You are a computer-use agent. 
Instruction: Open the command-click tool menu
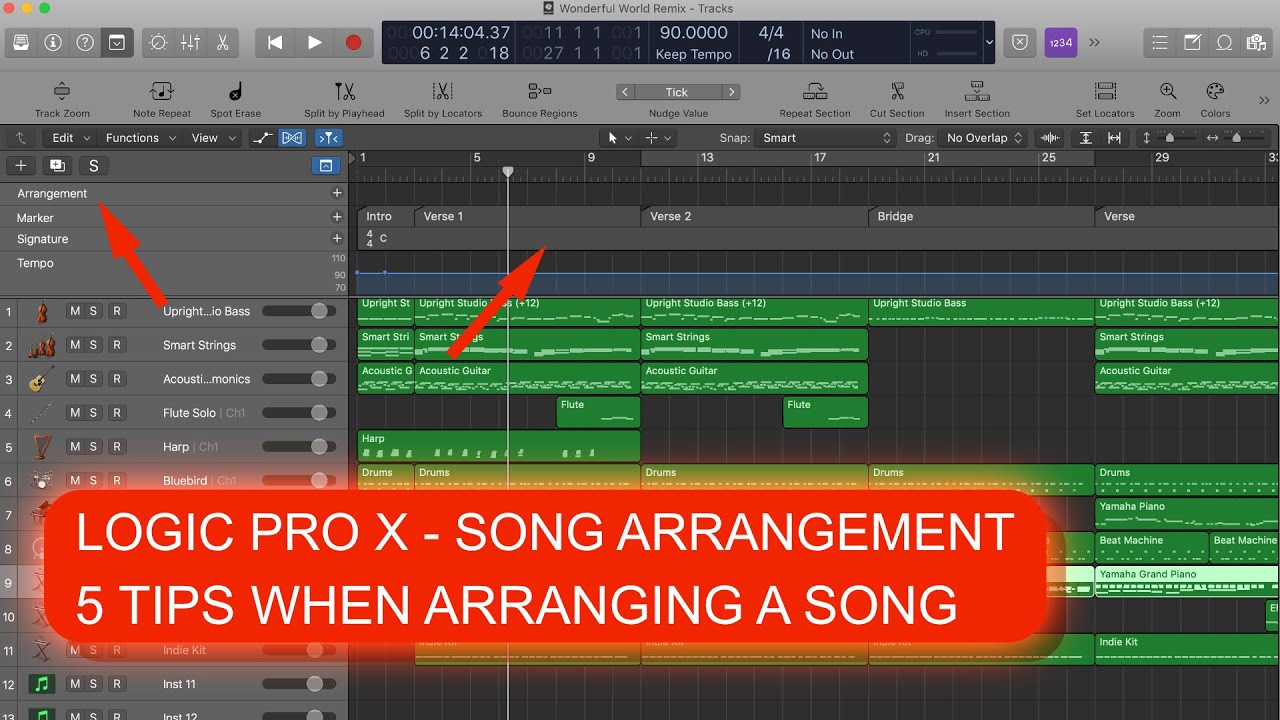(x=658, y=138)
